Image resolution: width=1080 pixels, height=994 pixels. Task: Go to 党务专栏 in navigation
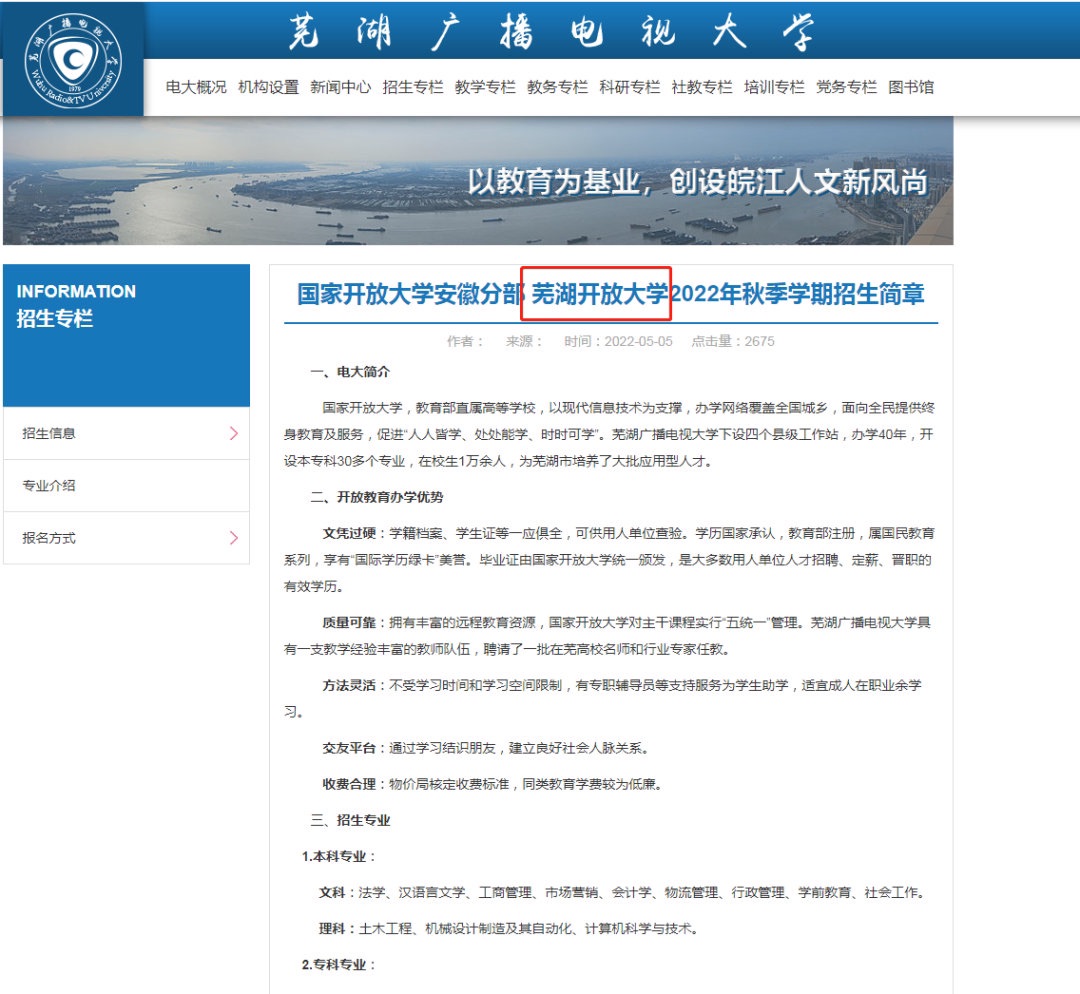(847, 87)
